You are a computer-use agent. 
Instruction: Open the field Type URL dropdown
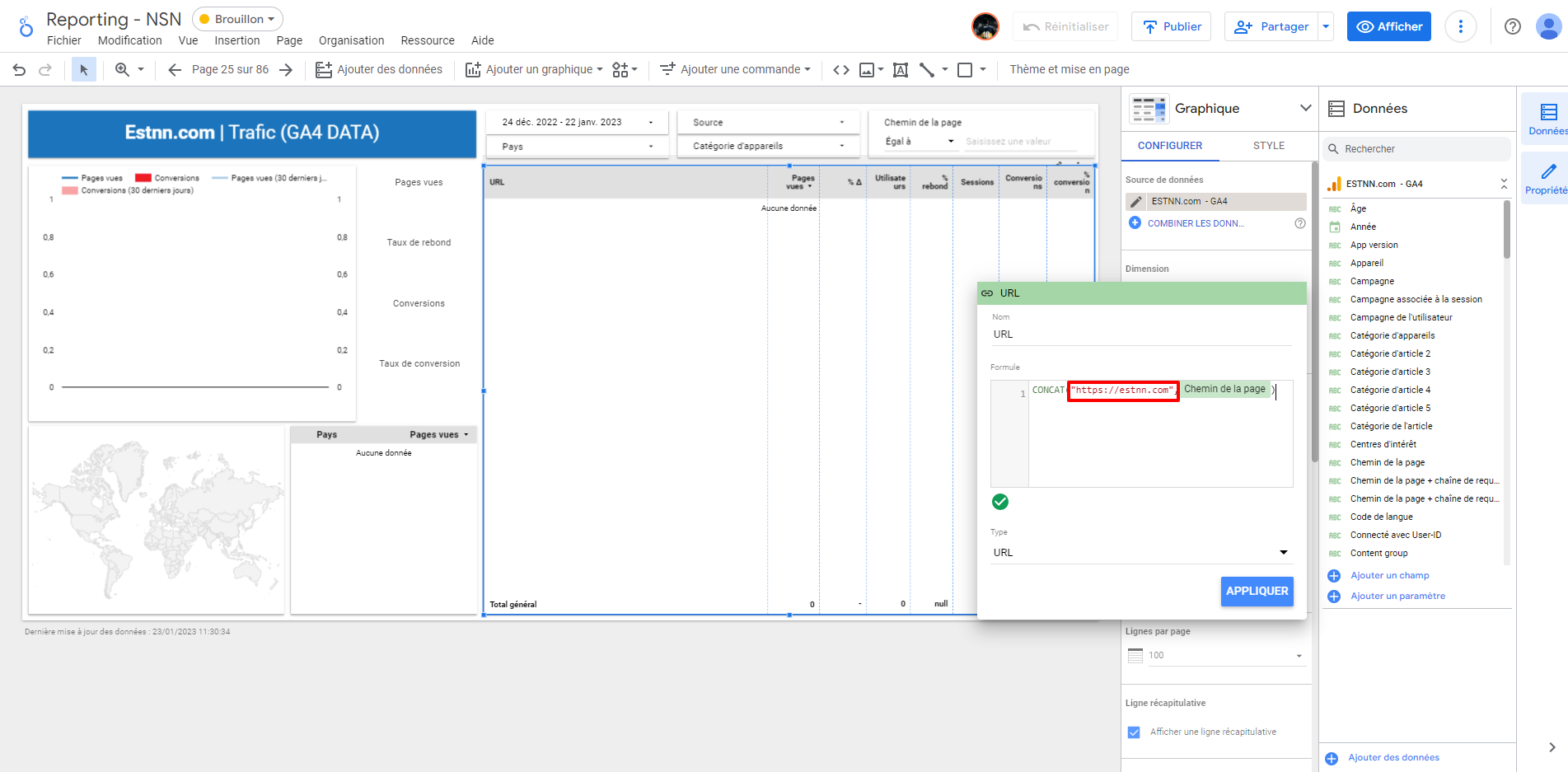point(1141,553)
